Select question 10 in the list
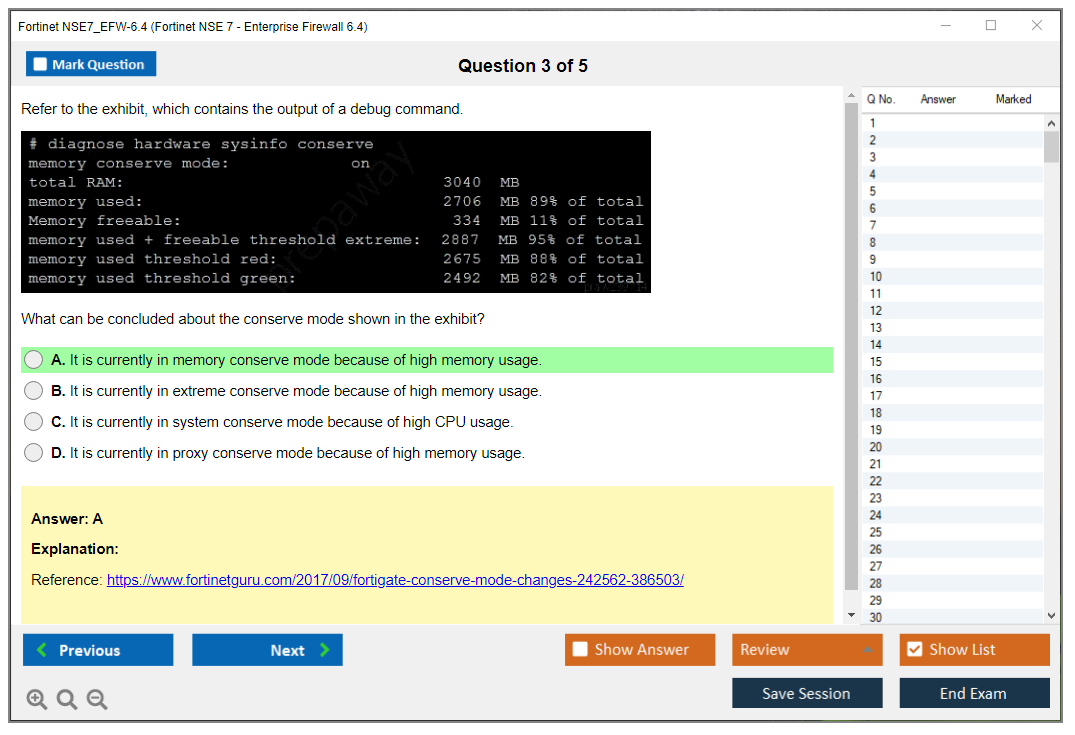The width and height of the screenshot is (1075, 735). click(876, 276)
